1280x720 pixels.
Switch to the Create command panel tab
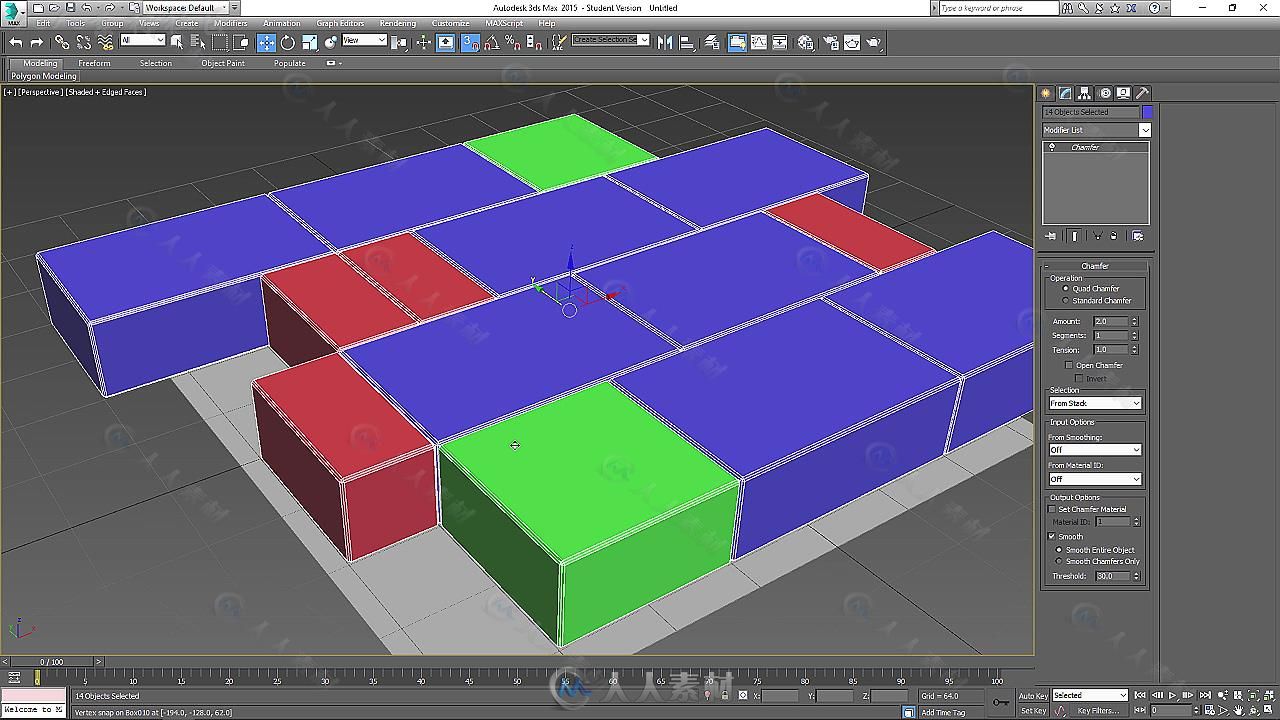point(1047,93)
